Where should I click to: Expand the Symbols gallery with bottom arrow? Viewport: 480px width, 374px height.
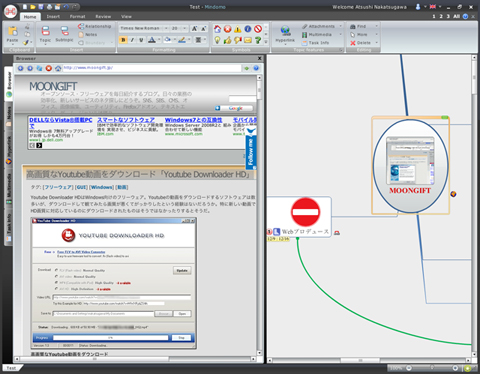click(266, 42)
